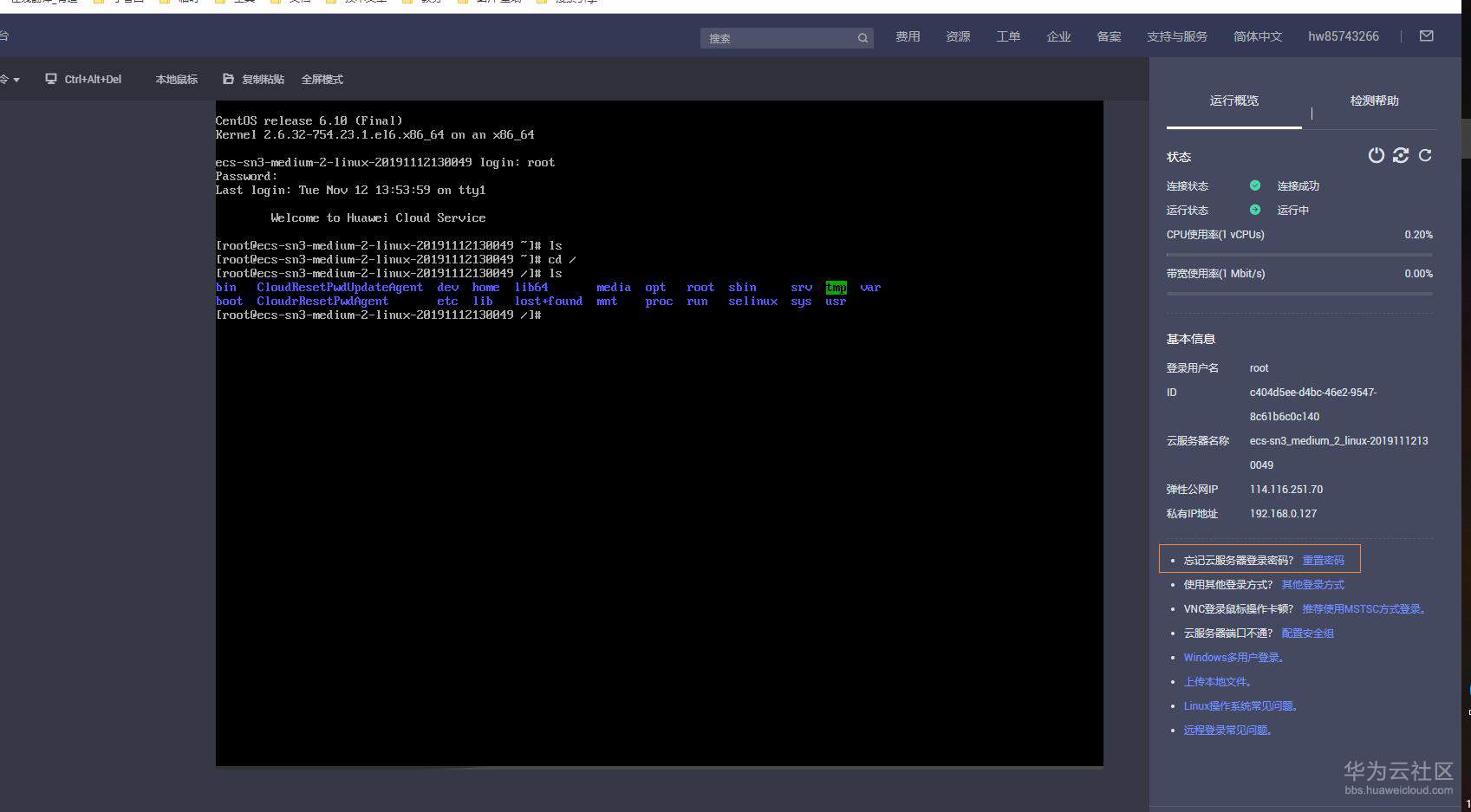Viewport: 1471px width, 812px height.
Task: Click the 上传本地文件 link
Action: (1217, 682)
